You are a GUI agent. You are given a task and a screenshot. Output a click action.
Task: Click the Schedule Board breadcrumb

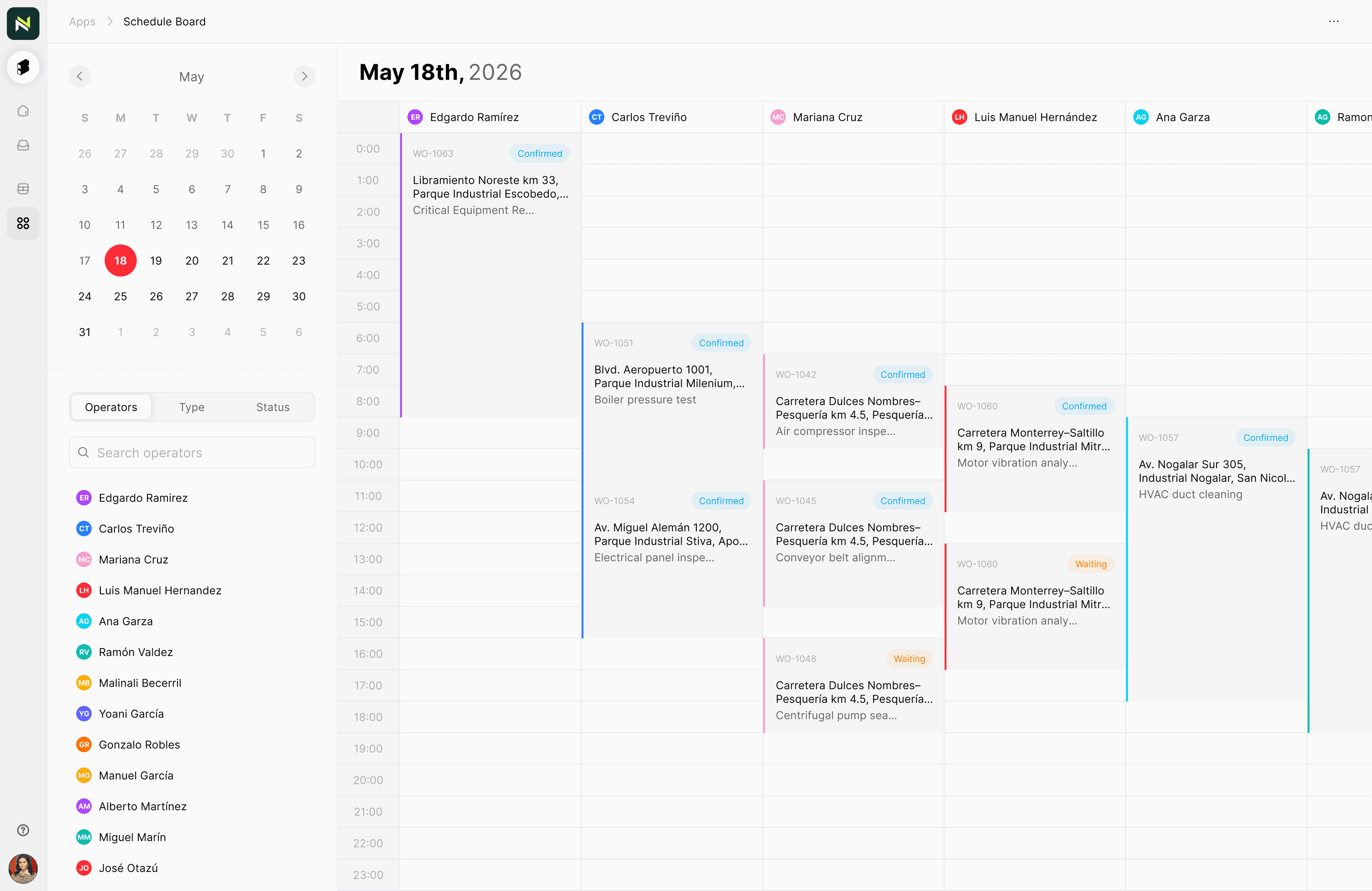[x=164, y=21]
